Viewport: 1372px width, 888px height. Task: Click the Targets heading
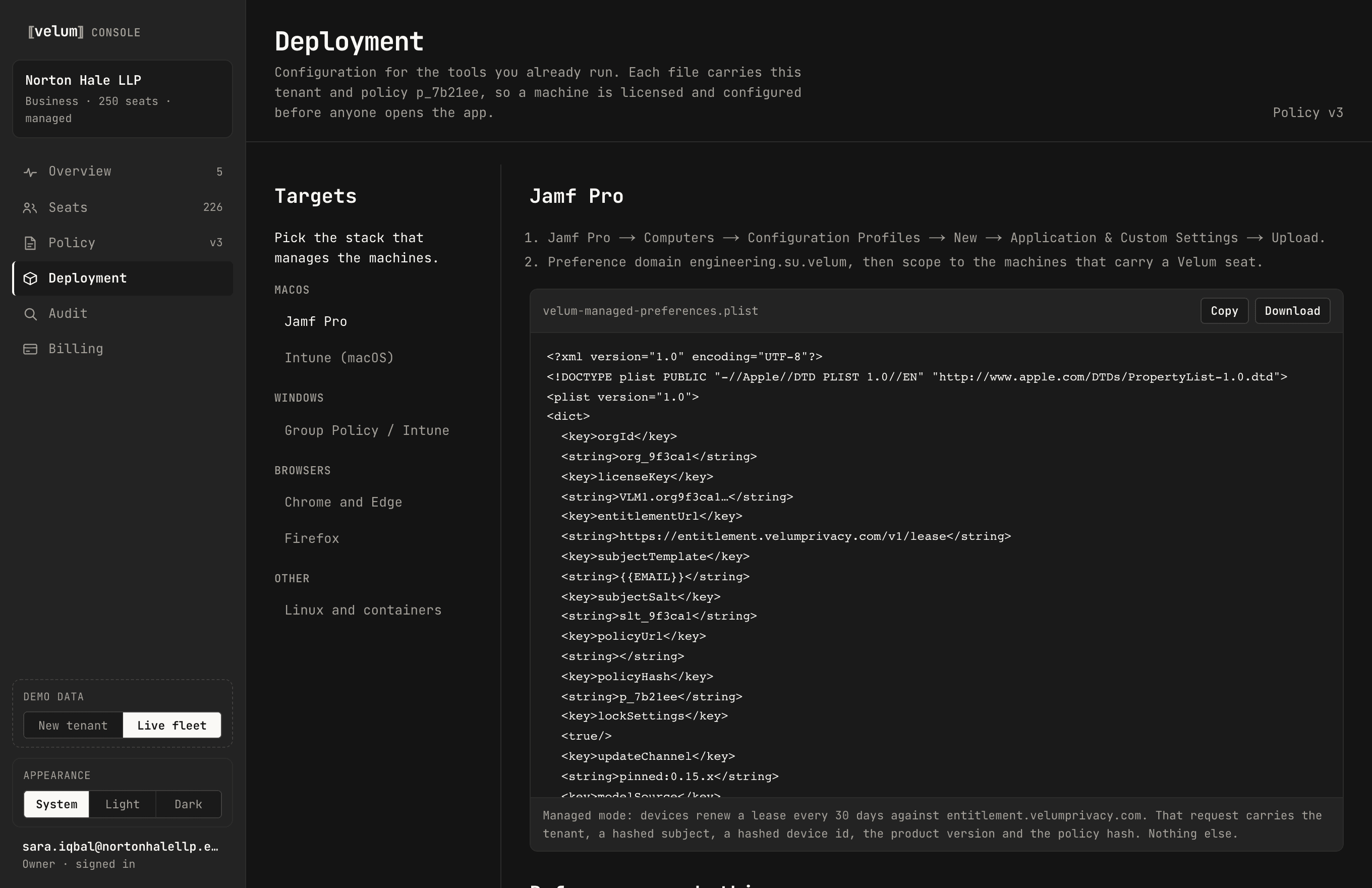[315, 196]
